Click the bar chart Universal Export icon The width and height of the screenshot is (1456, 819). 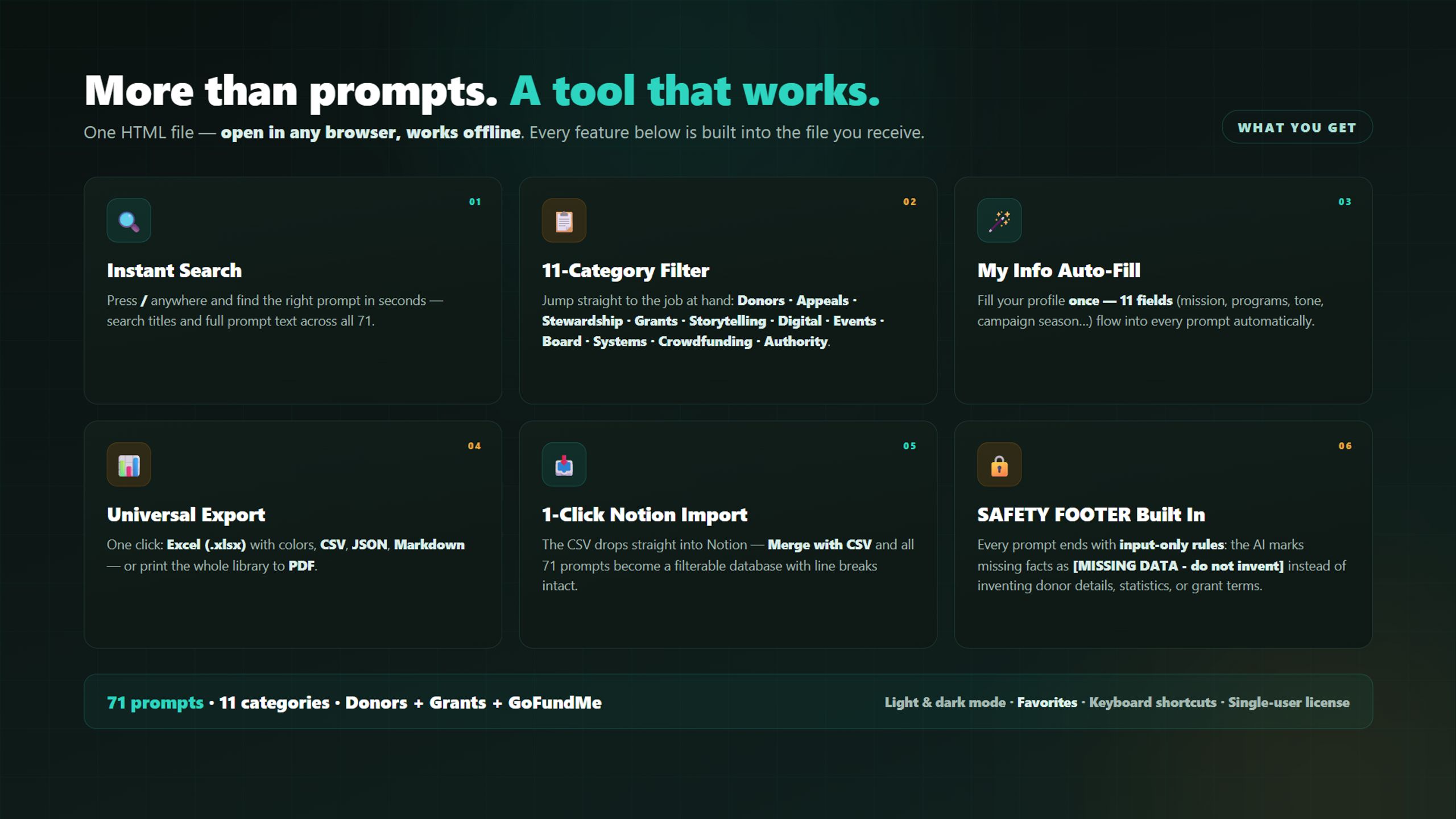[129, 465]
